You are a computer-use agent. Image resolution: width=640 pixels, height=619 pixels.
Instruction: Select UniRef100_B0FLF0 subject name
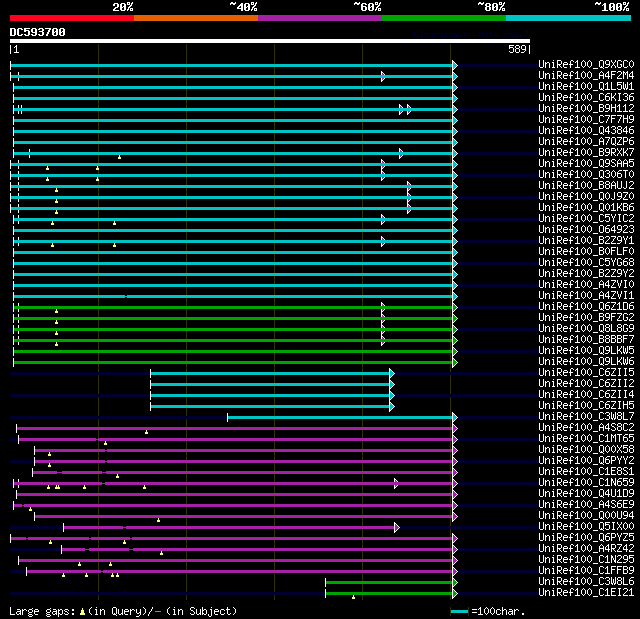(586, 252)
